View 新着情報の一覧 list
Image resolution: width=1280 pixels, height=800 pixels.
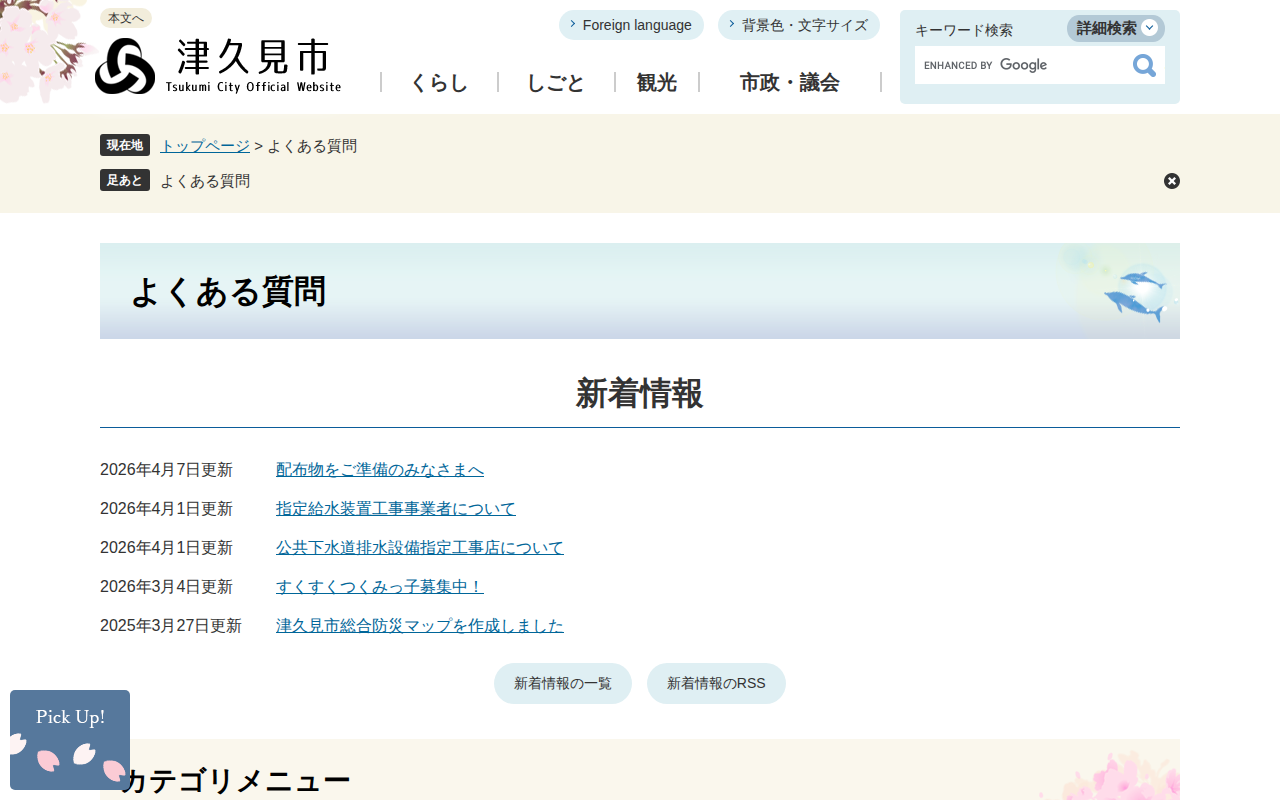(x=563, y=683)
